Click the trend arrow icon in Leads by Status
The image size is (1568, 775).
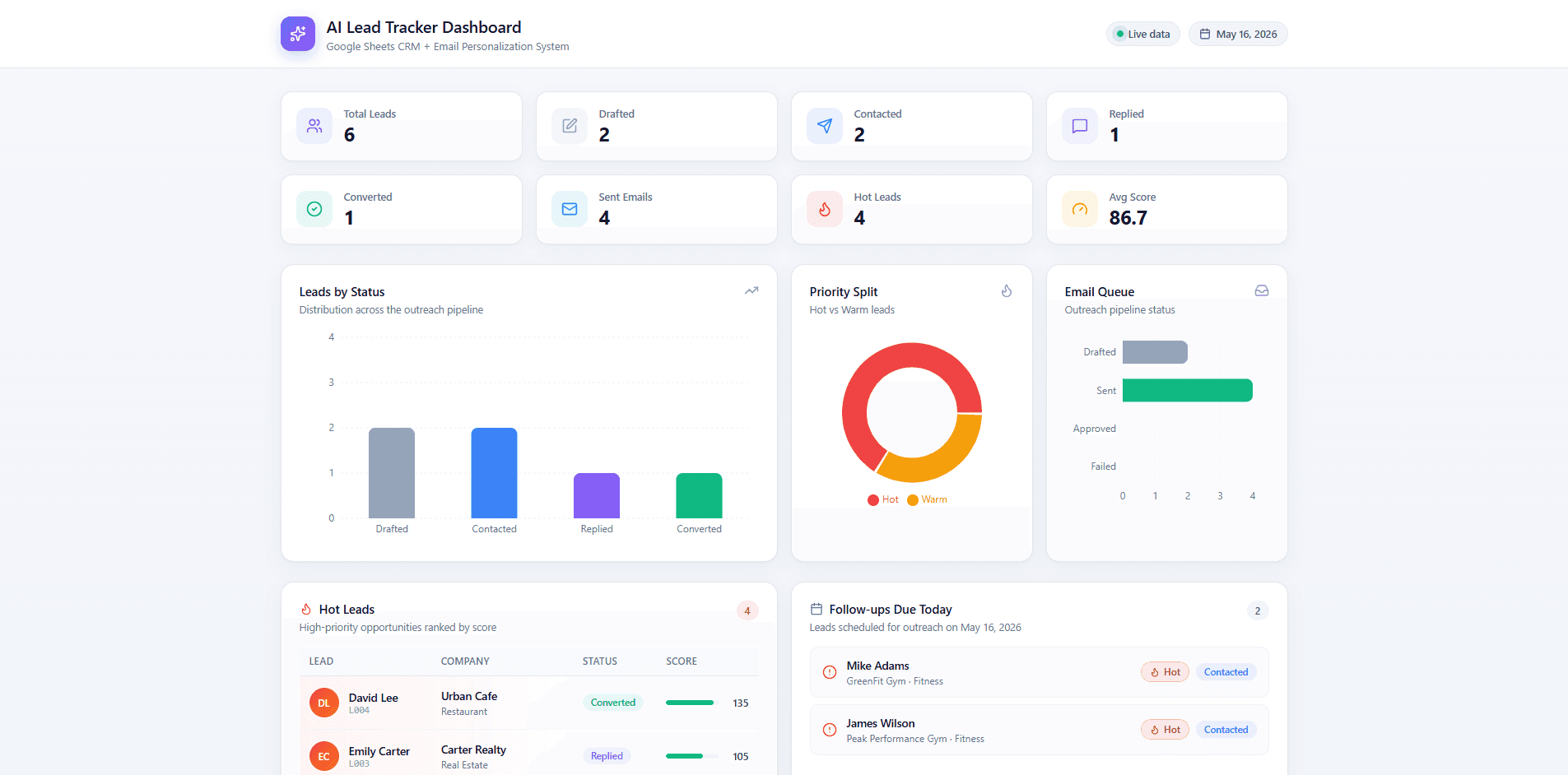[x=751, y=290]
